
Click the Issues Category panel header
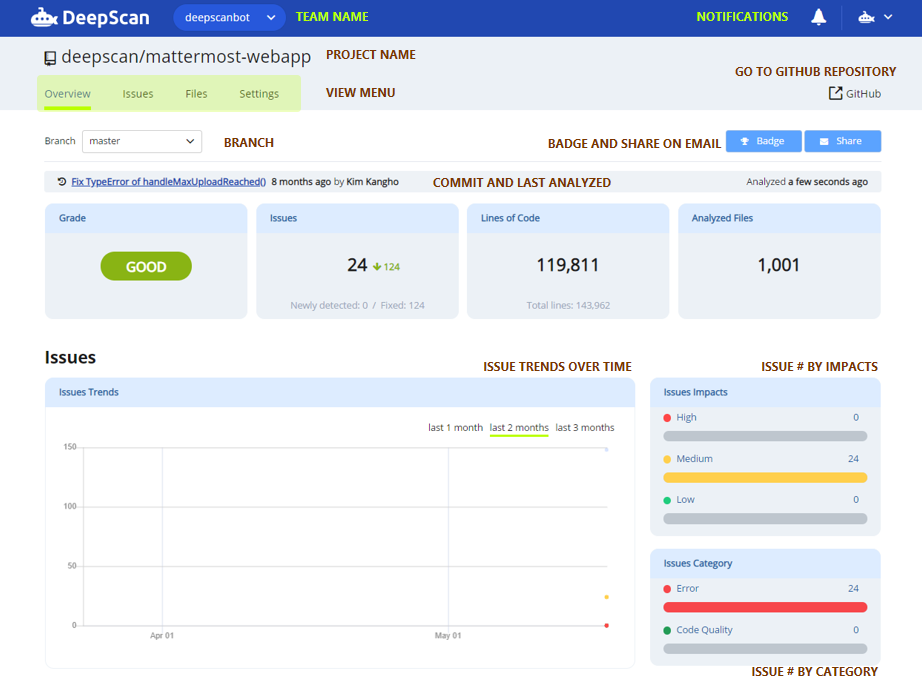click(765, 563)
